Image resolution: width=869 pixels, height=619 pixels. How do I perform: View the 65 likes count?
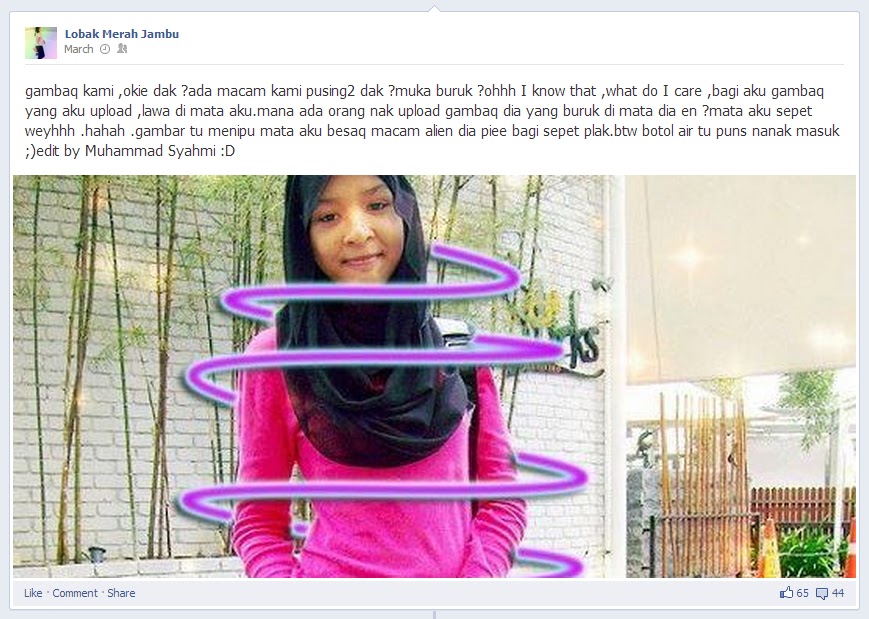802,593
